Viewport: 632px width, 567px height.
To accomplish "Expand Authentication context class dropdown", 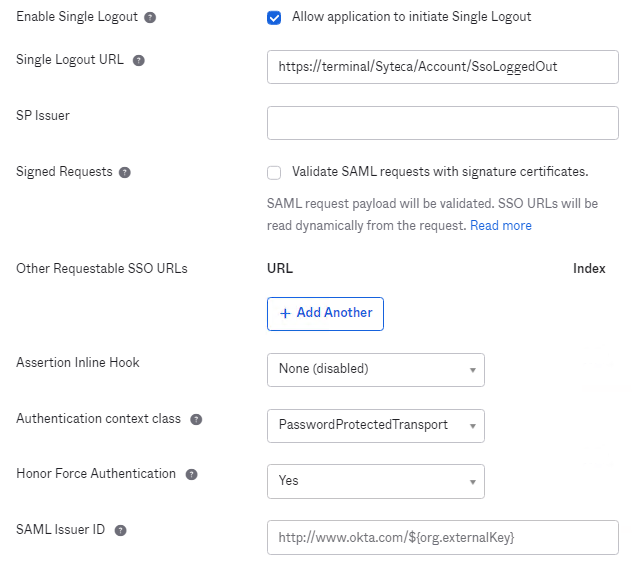I will tap(375, 425).
